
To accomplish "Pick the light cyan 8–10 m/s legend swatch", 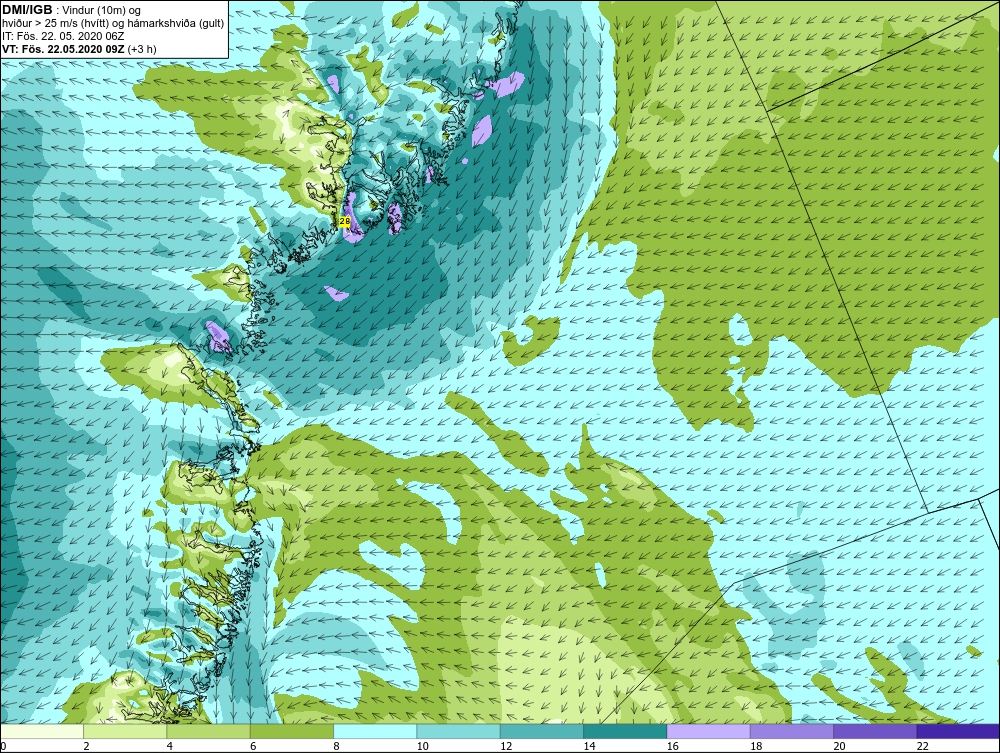I will click(x=375, y=731).
